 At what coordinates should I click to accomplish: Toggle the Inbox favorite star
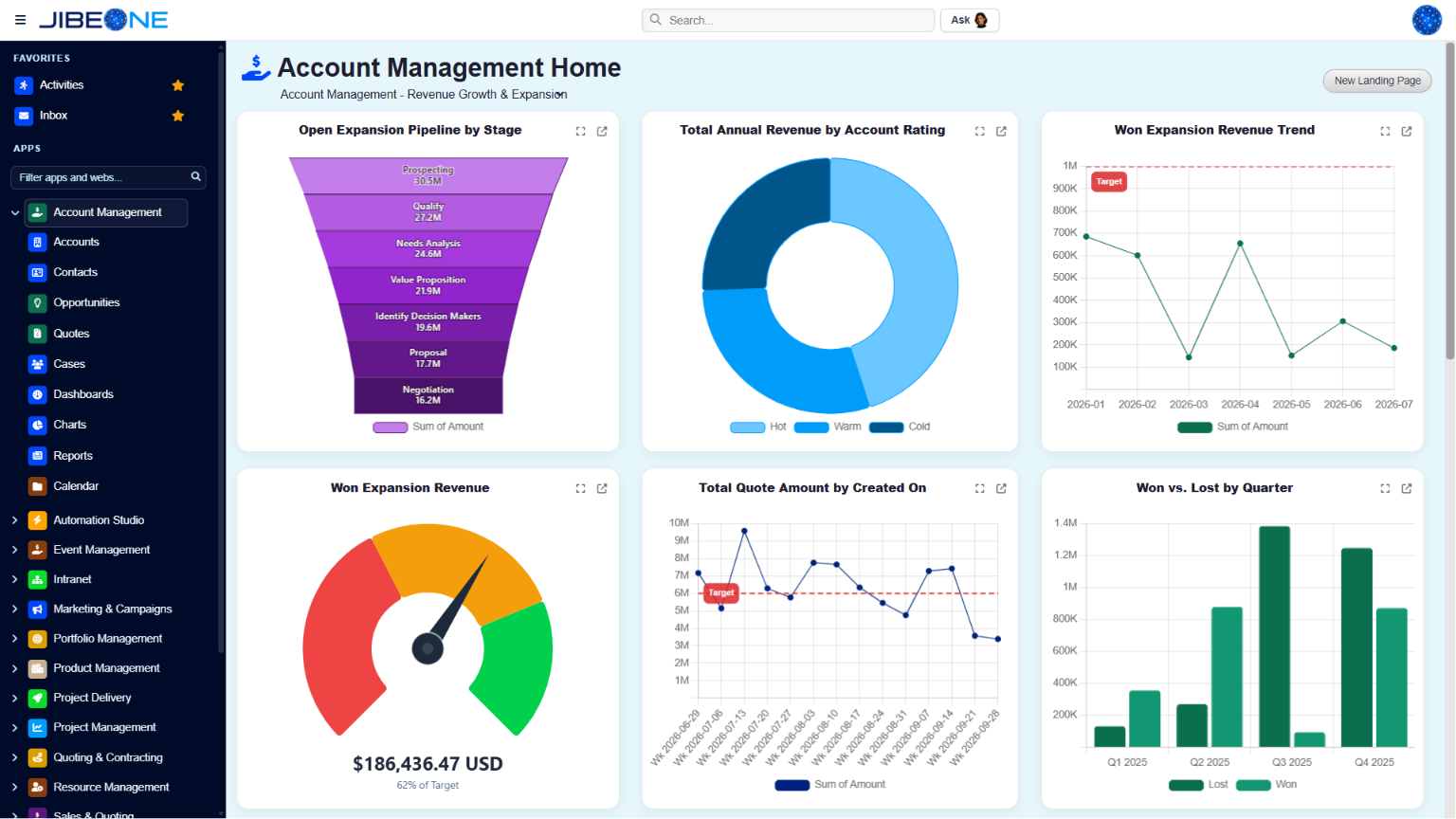tap(177, 116)
